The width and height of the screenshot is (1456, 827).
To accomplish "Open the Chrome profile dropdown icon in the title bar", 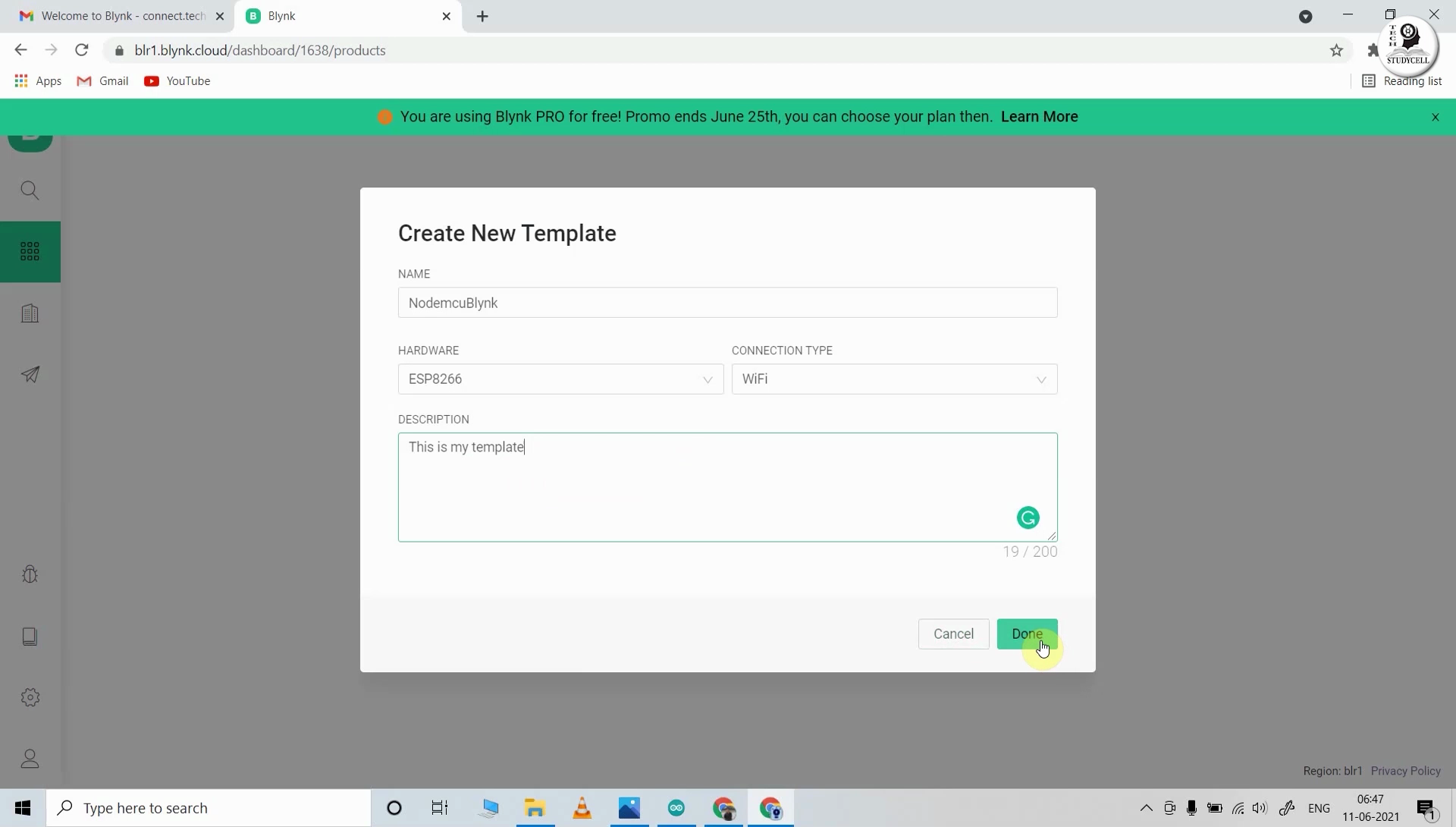I will pyautogui.click(x=1306, y=17).
